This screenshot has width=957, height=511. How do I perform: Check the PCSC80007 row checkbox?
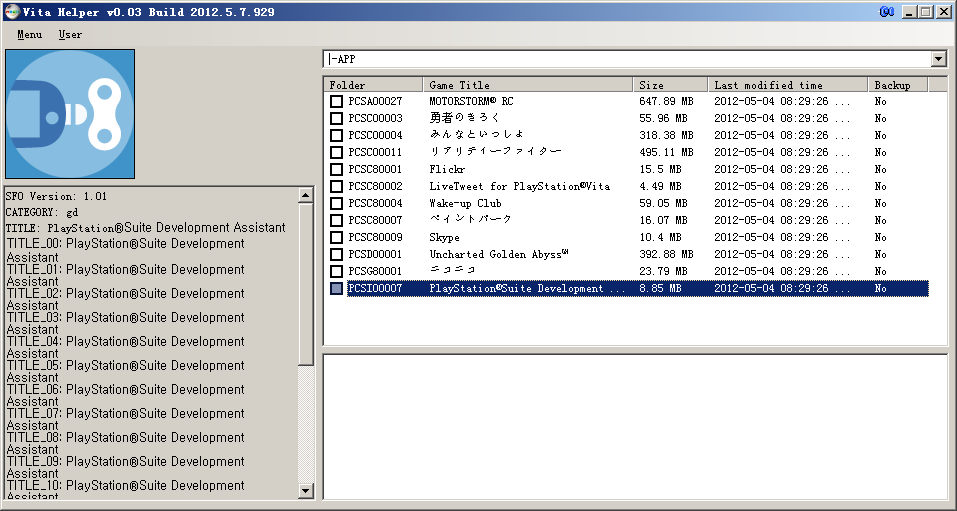point(336,220)
